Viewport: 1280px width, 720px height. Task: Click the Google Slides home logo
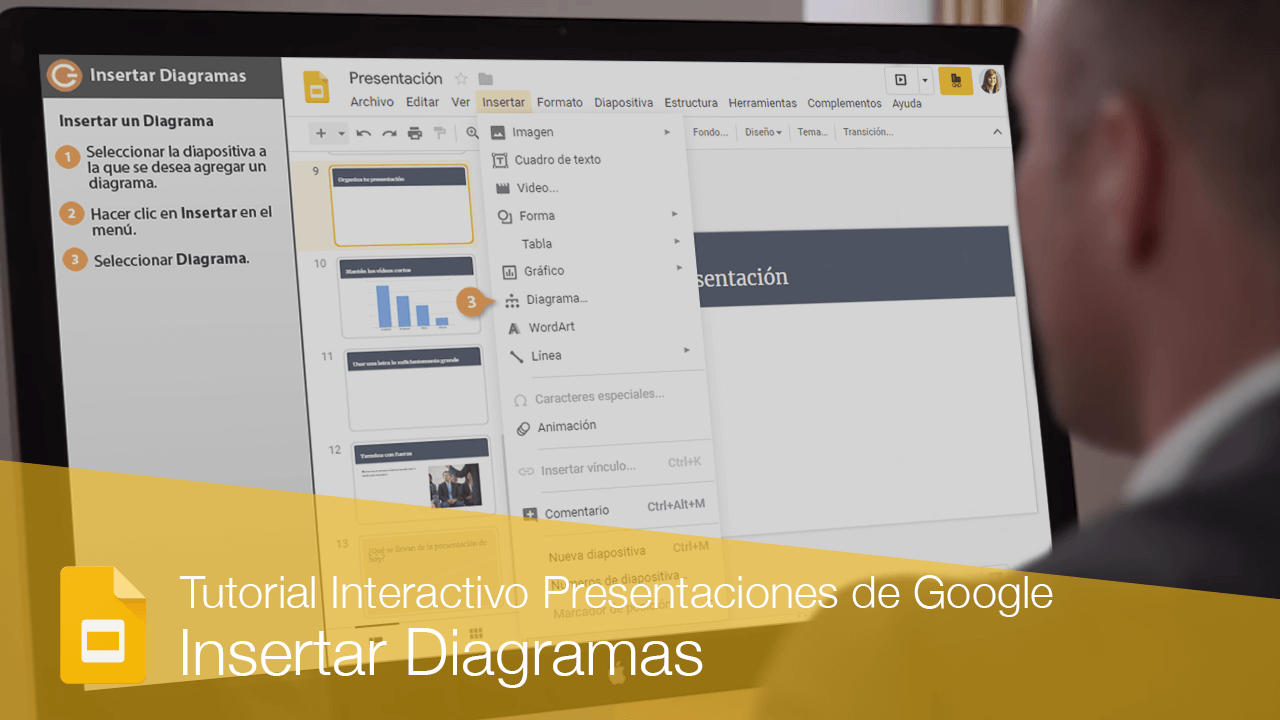(x=317, y=87)
